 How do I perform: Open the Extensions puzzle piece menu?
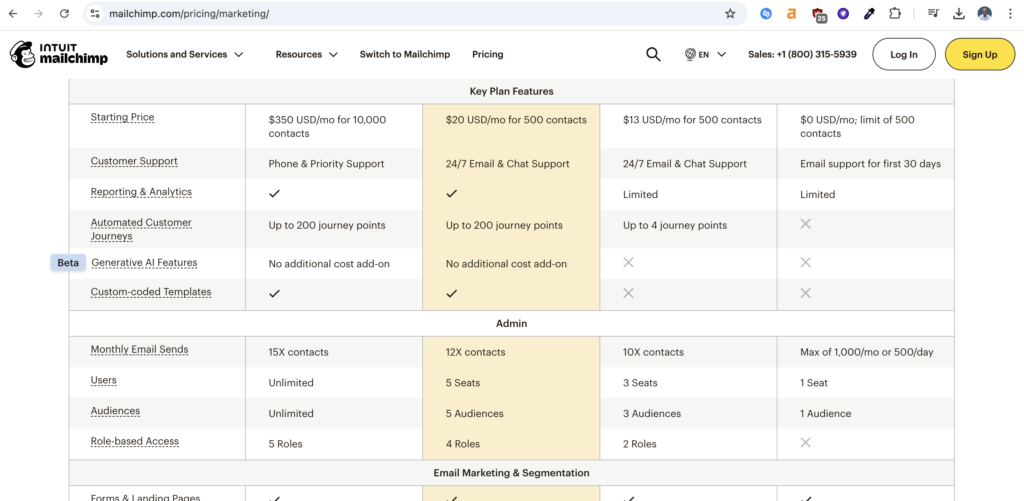(x=895, y=14)
